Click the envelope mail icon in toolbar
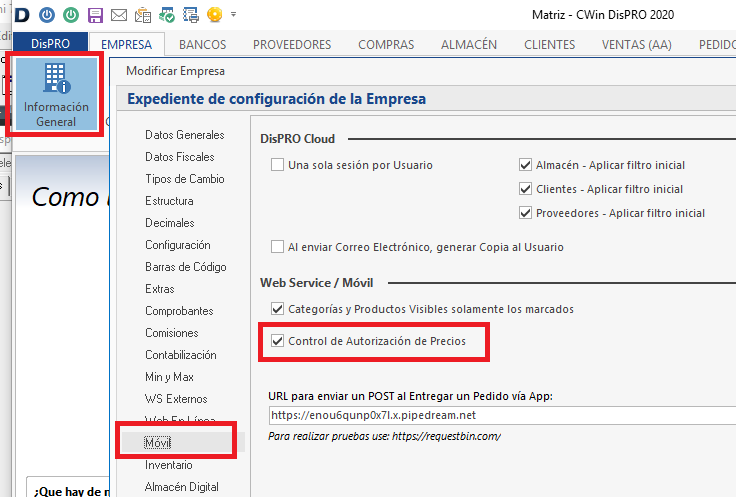This screenshot has width=736, height=497. (119, 15)
